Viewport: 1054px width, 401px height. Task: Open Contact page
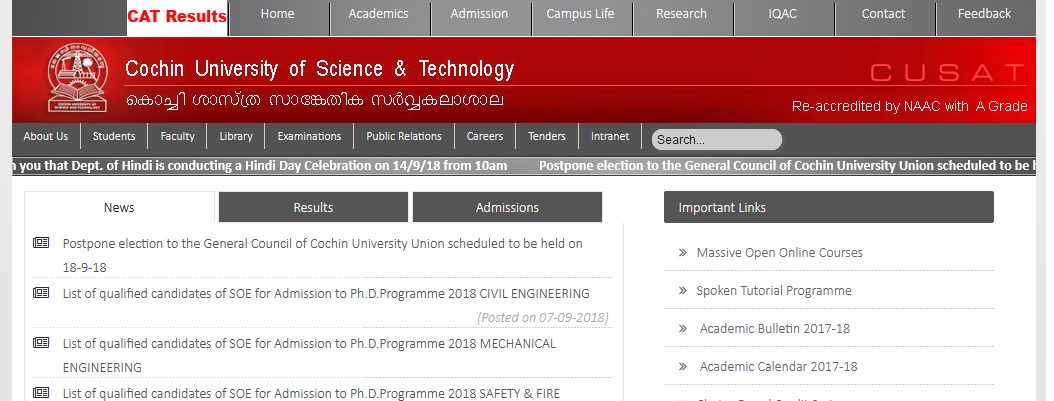point(883,14)
